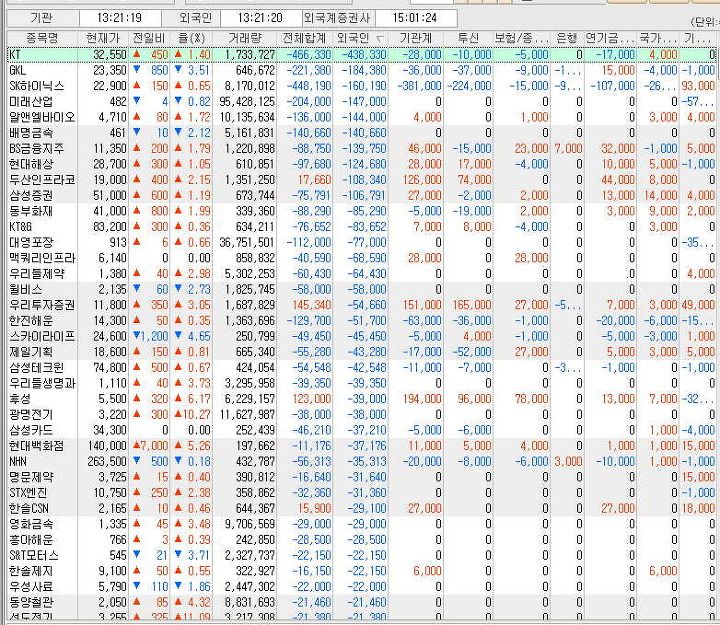Image resolution: width=720 pixels, height=625 pixels.
Task: Click the 웰비스 stock name
Action: point(26,289)
